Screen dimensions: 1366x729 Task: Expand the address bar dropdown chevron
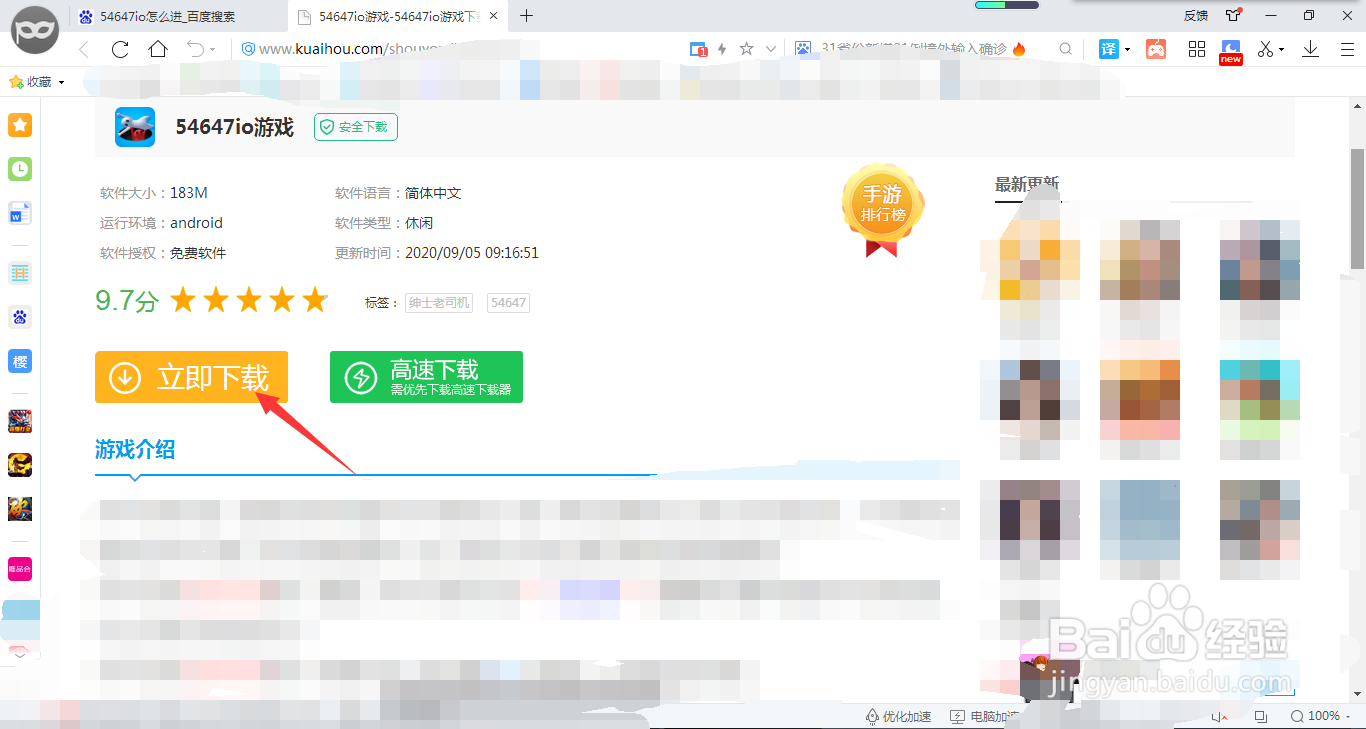point(770,49)
